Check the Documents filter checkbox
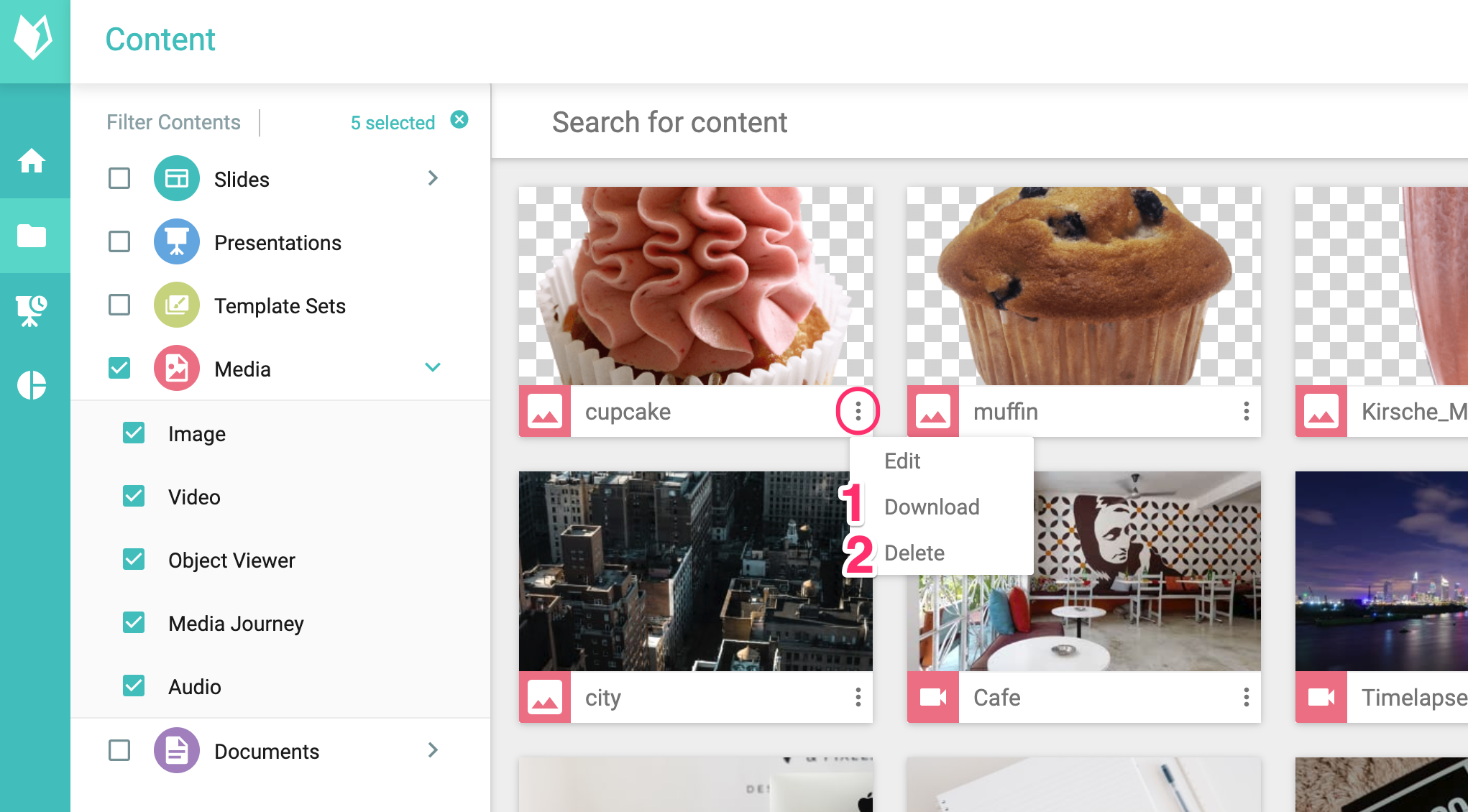This screenshot has height=812, width=1468. (x=119, y=750)
